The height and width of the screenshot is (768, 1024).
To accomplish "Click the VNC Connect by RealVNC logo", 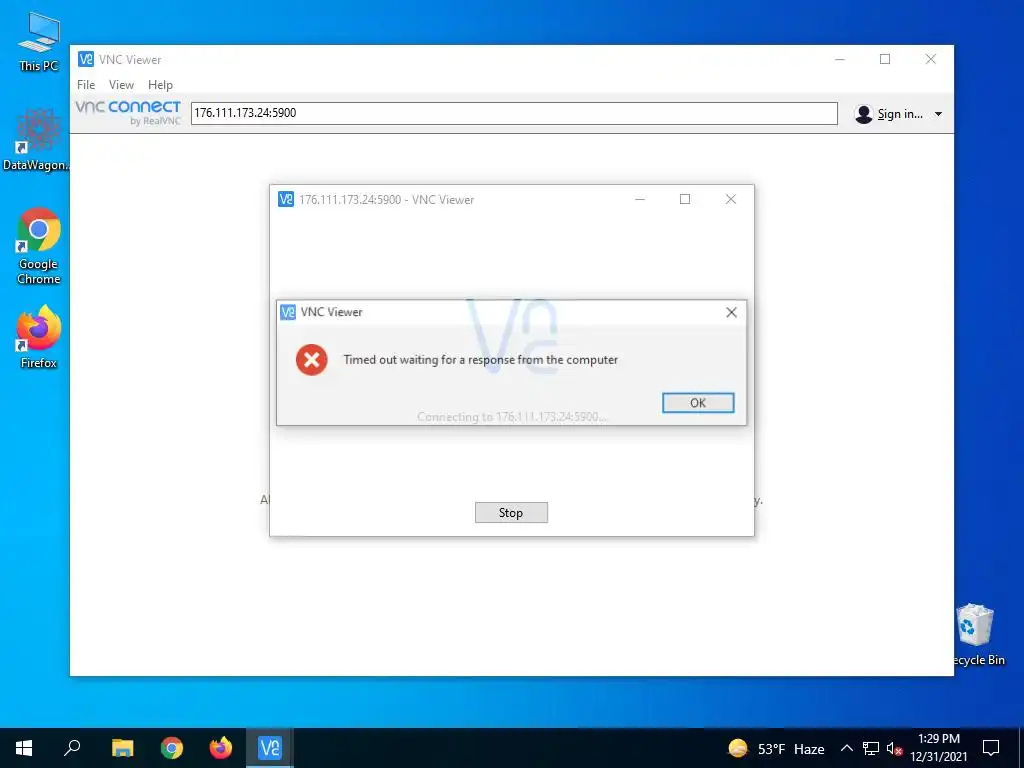I will tap(128, 112).
